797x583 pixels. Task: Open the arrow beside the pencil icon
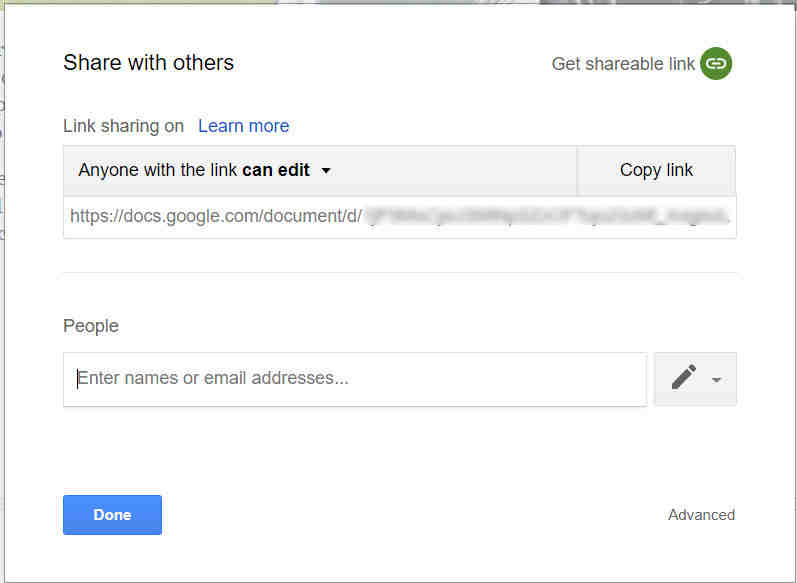[x=716, y=380]
